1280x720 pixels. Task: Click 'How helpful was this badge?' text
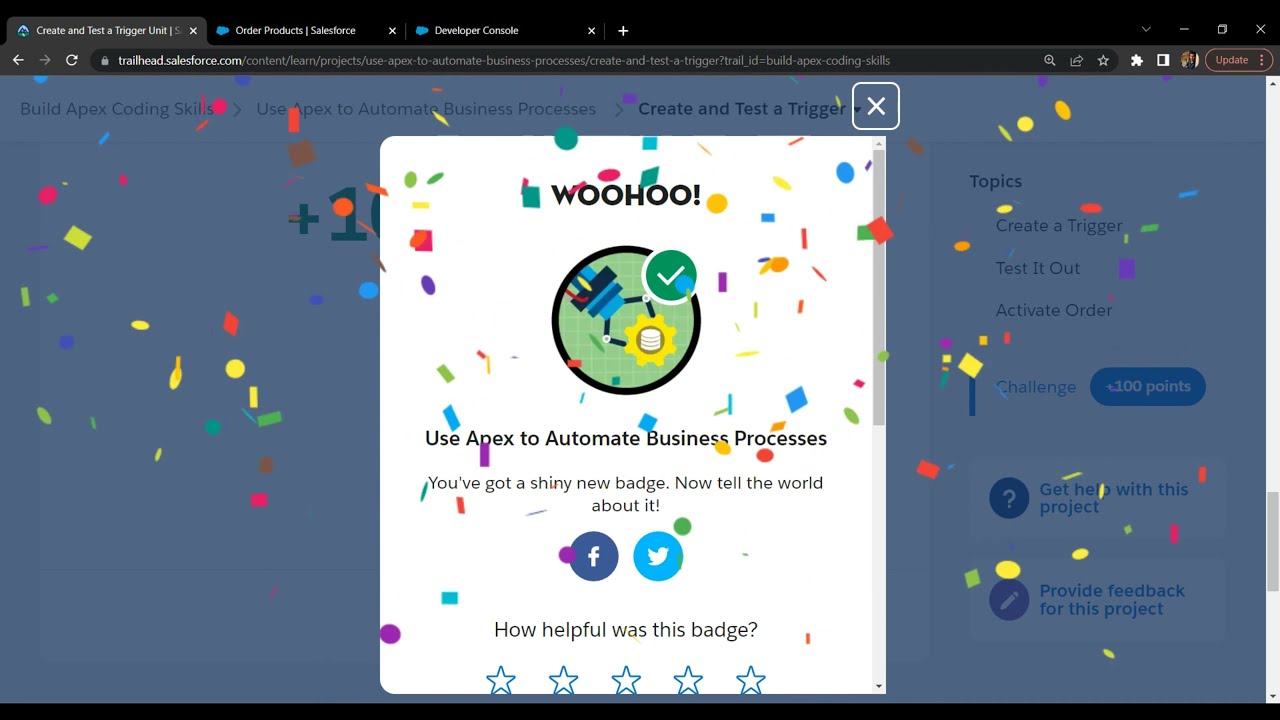626,630
